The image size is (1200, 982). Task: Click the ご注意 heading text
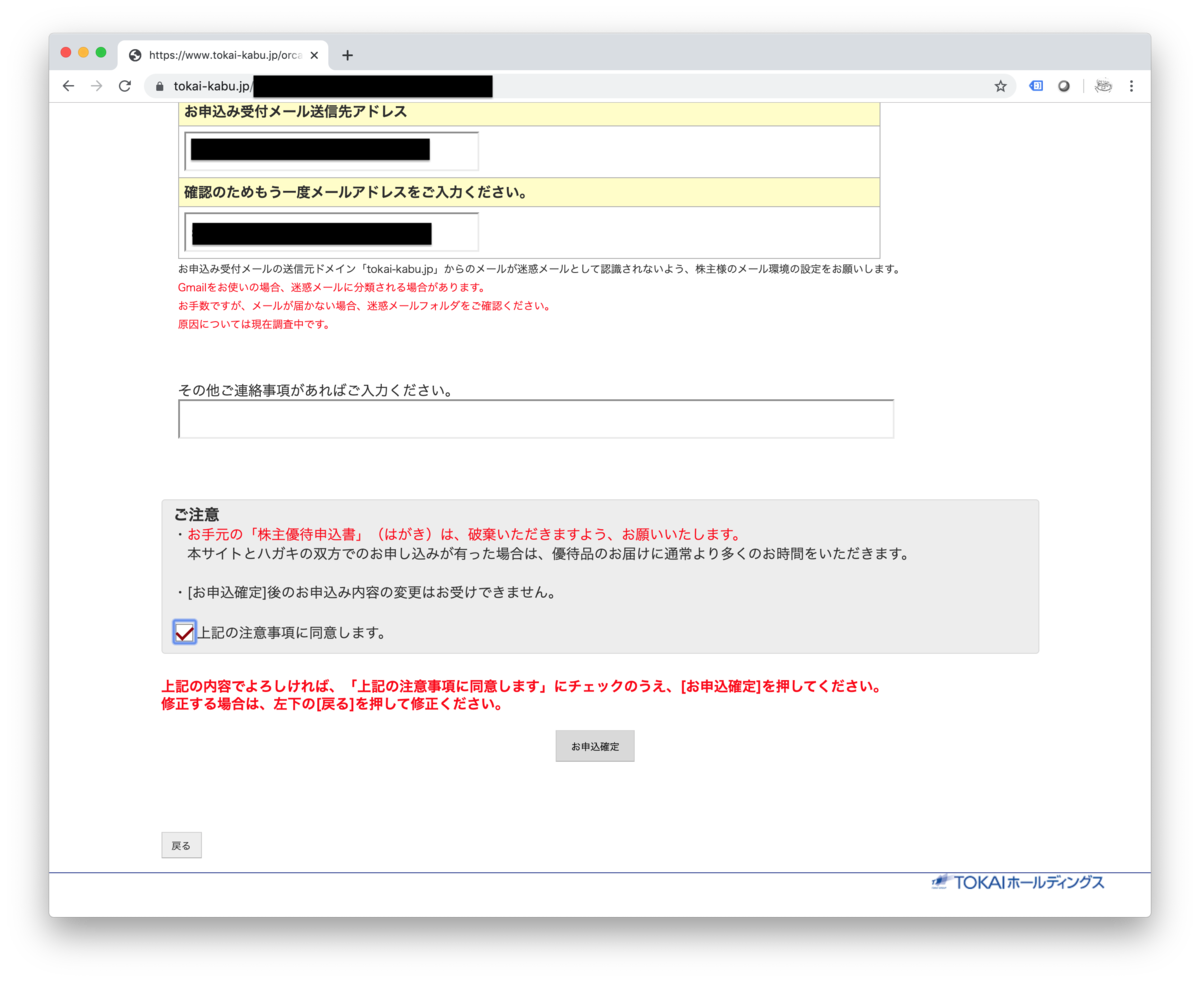click(197, 515)
